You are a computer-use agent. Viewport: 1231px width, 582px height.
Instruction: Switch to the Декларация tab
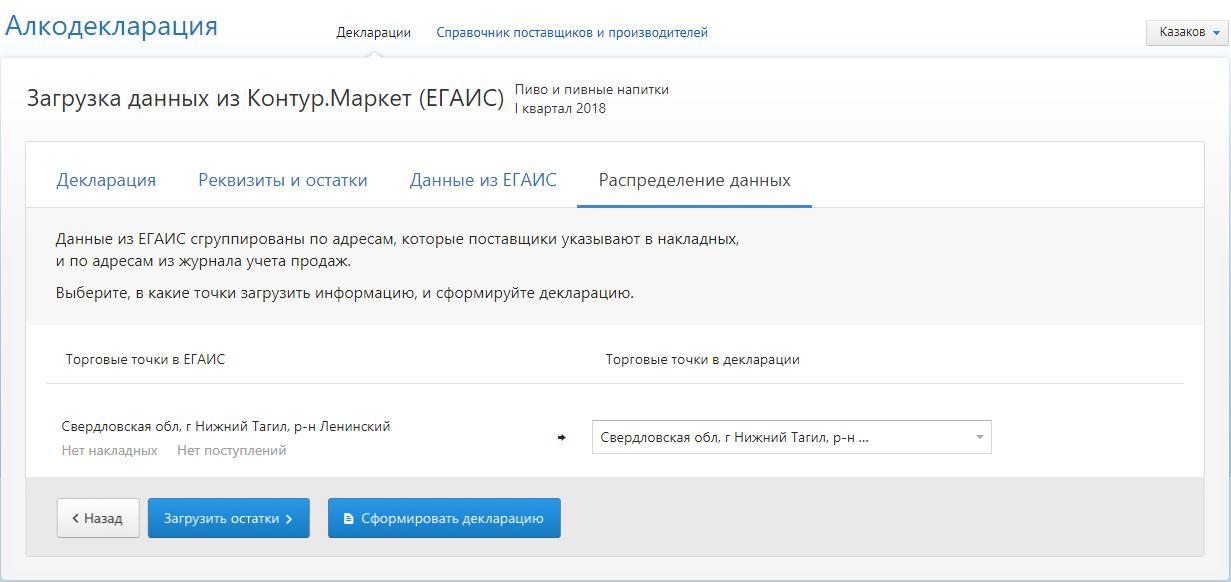[106, 180]
